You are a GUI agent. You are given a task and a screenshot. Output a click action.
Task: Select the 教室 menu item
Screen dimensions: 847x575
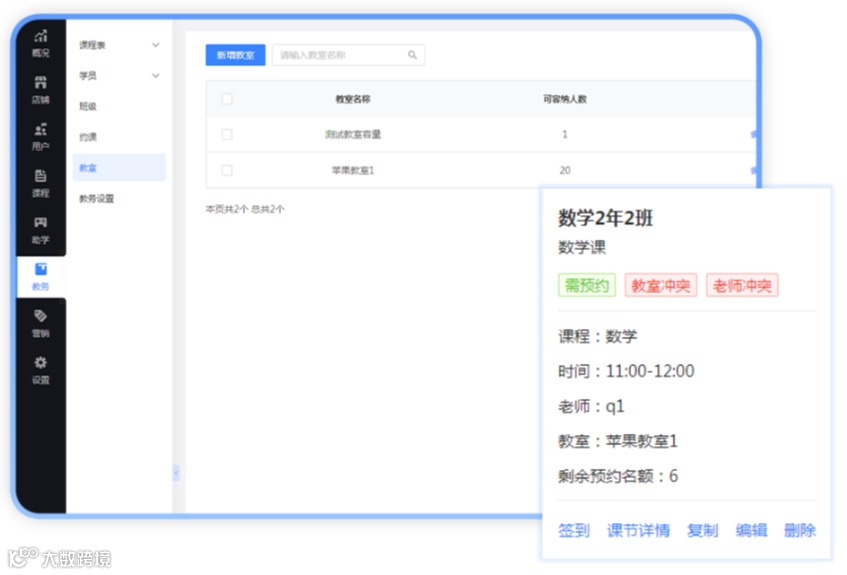[x=119, y=168]
